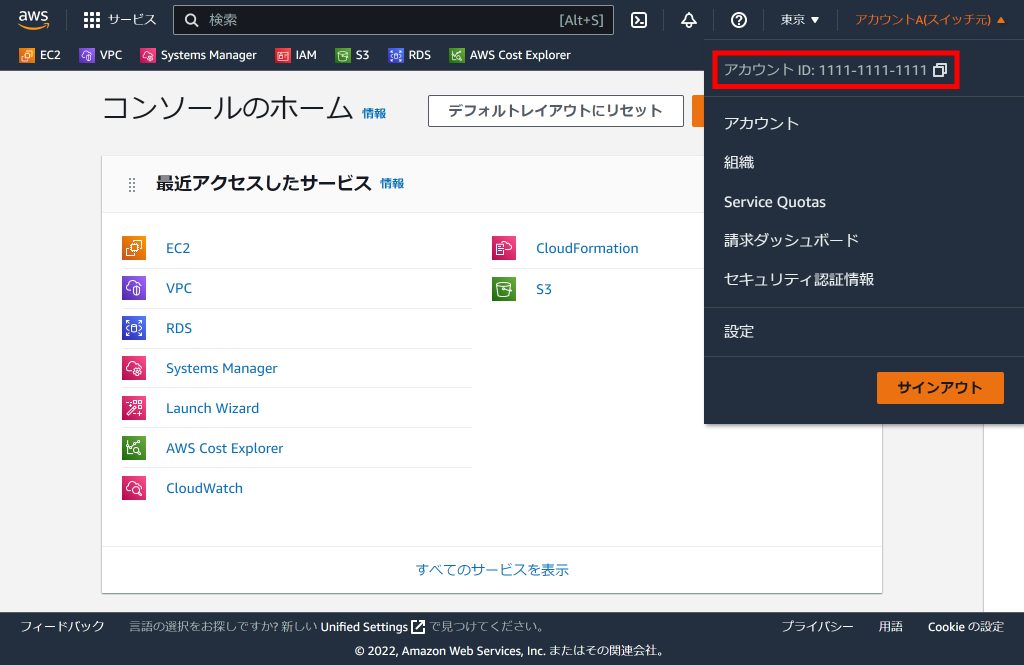Select Service Quotas in account menu
The width and height of the screenshot is (1024, 665).
775,202
